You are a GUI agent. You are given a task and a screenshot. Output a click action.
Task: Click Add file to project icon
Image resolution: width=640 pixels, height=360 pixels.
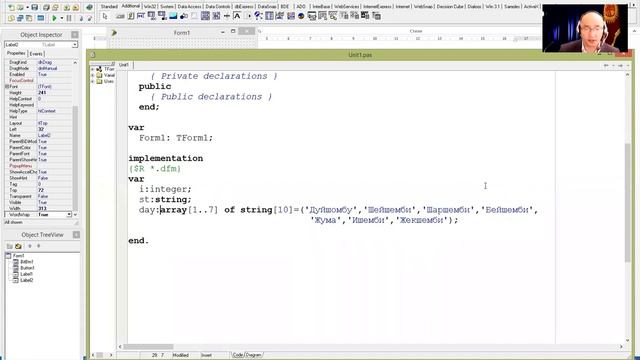pyautogui.click(x=67, y=7)
